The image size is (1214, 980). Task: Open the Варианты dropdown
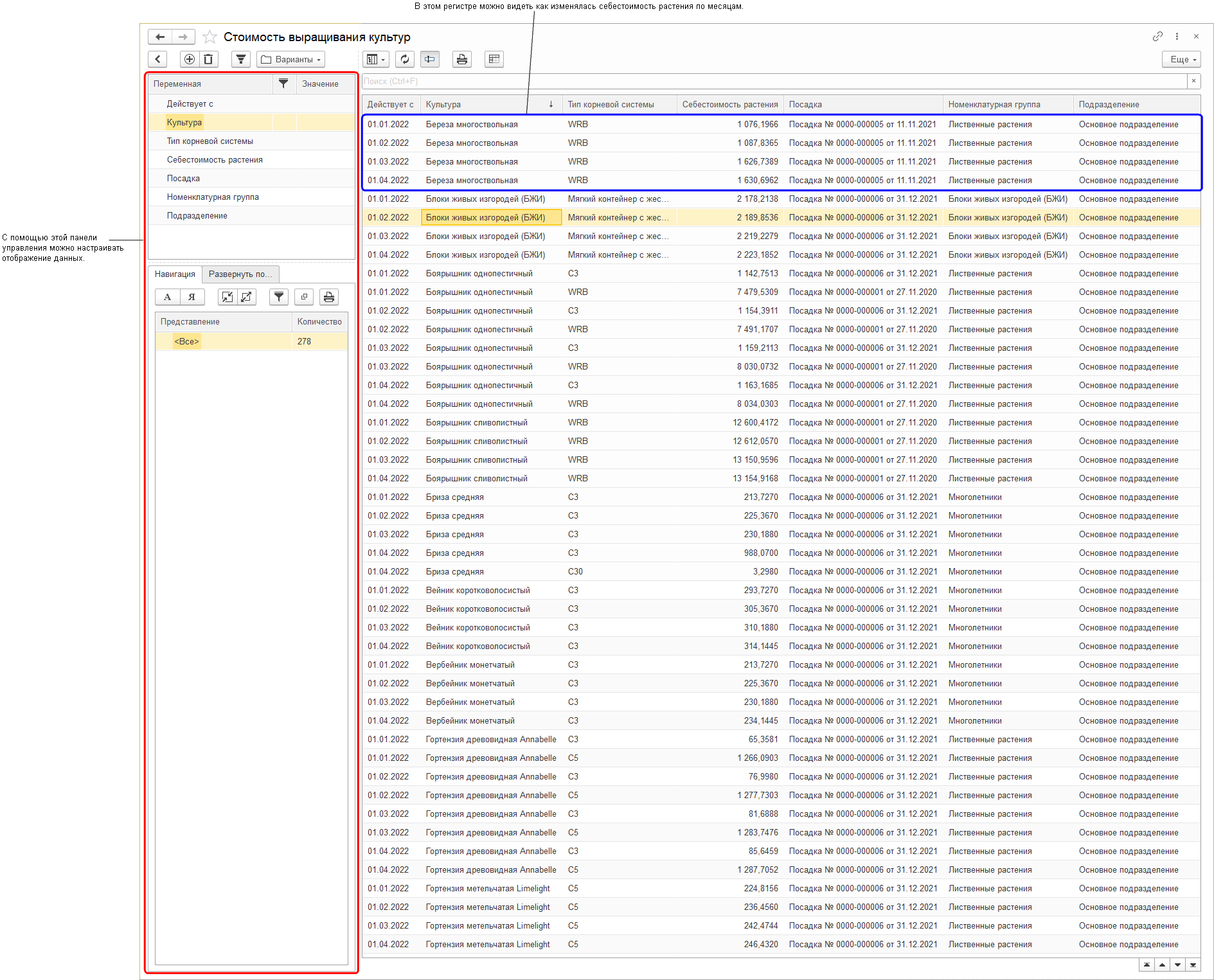pos(290,60)
